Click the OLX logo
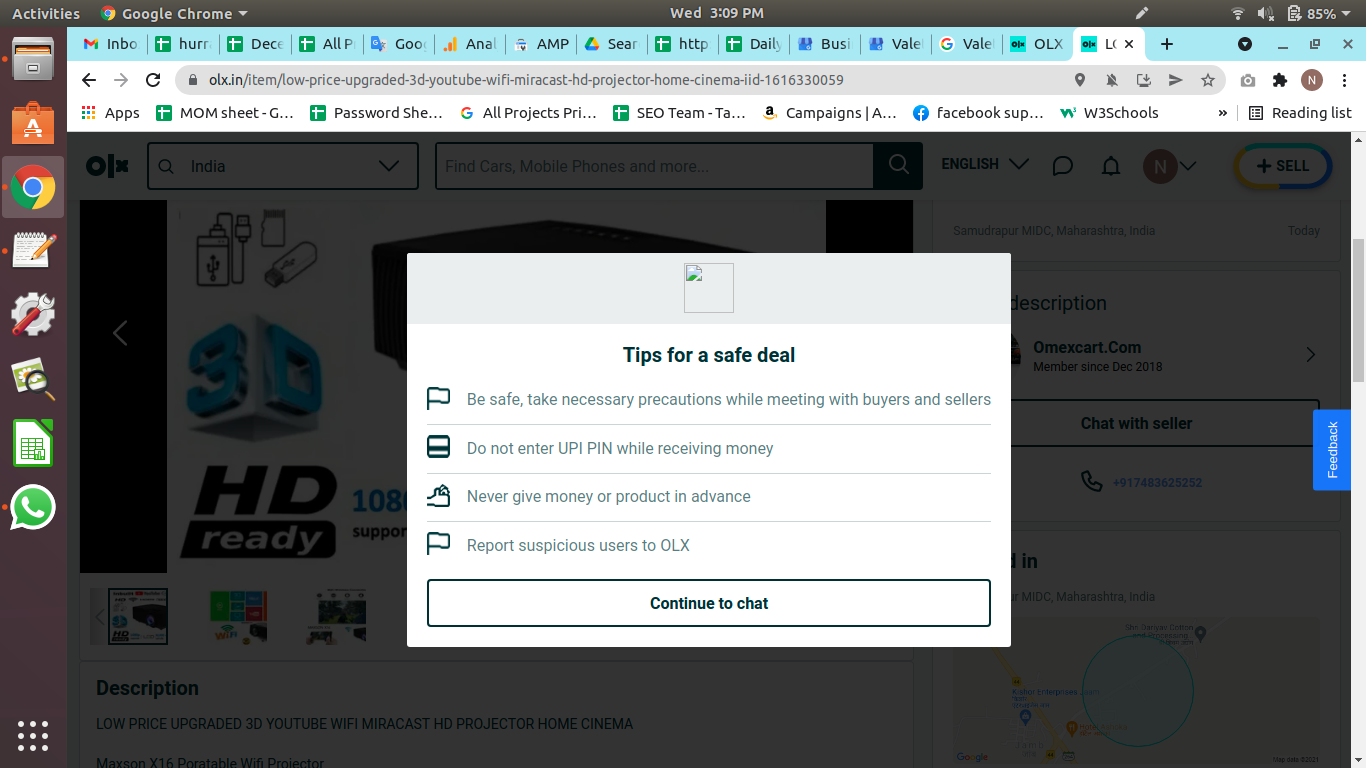The width and height of the screenshot is (1366, 768). (107, 166)
